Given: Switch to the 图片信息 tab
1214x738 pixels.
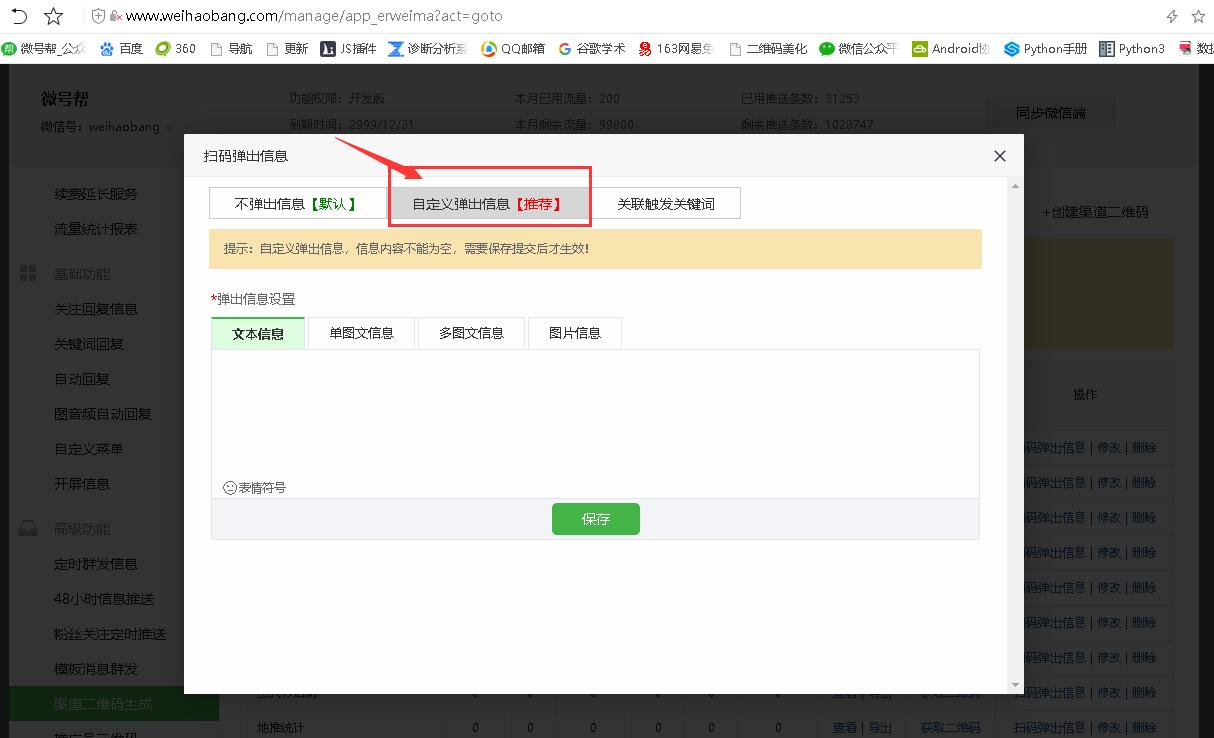Looking at the screenshot, I should [x=574, y=333].
